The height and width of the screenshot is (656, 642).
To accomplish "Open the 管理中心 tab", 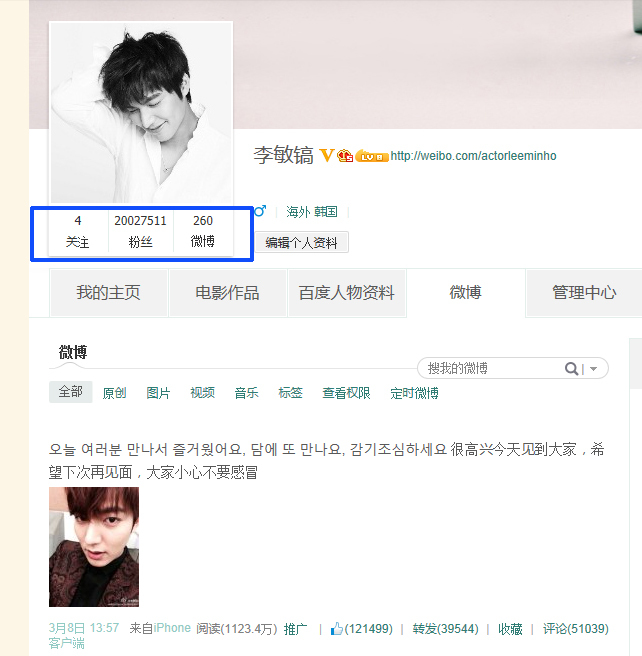I will coord(584,292).
